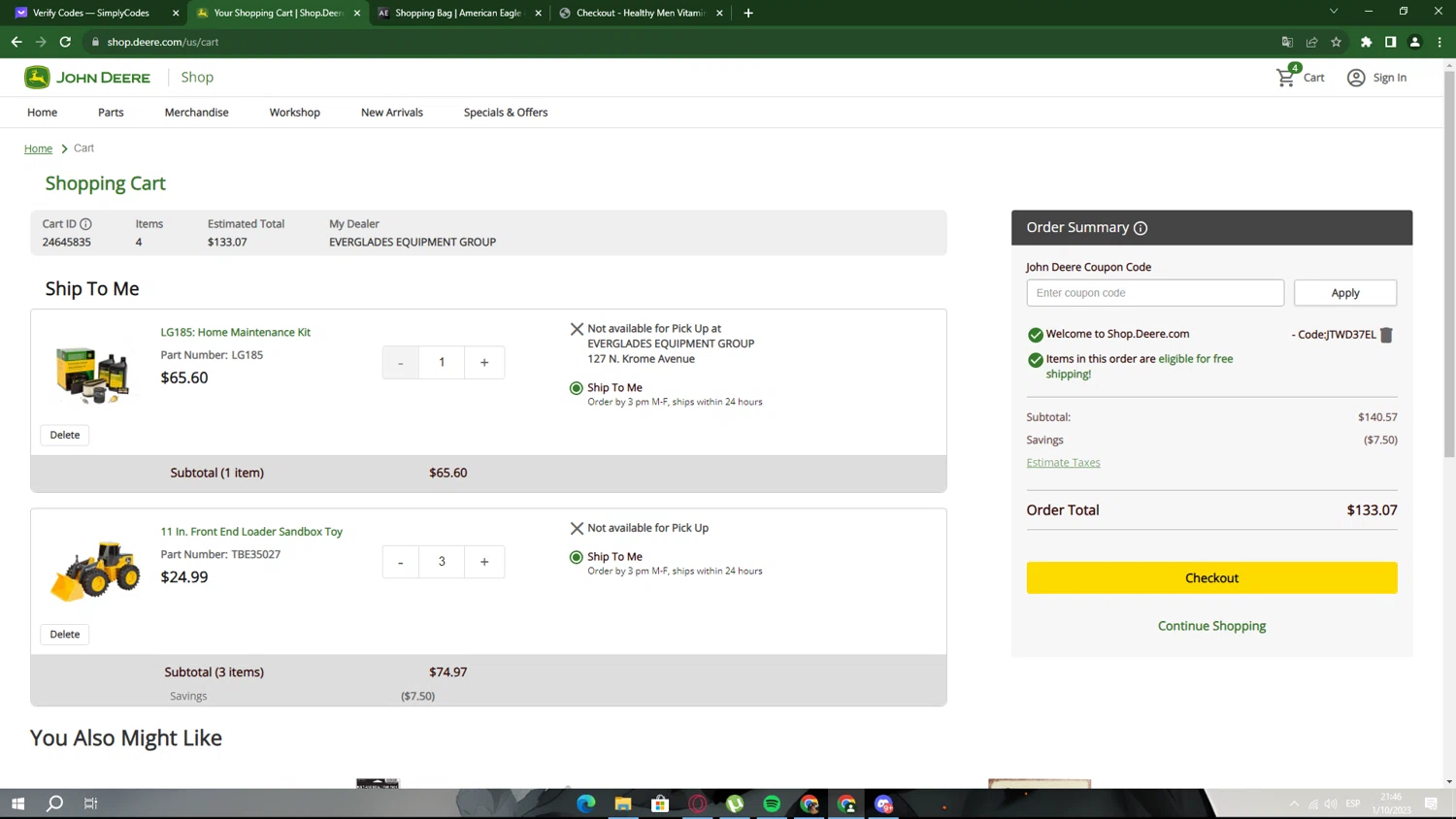Click the share page icon in address bar
1456x819 pixels.
(1311, 42)
